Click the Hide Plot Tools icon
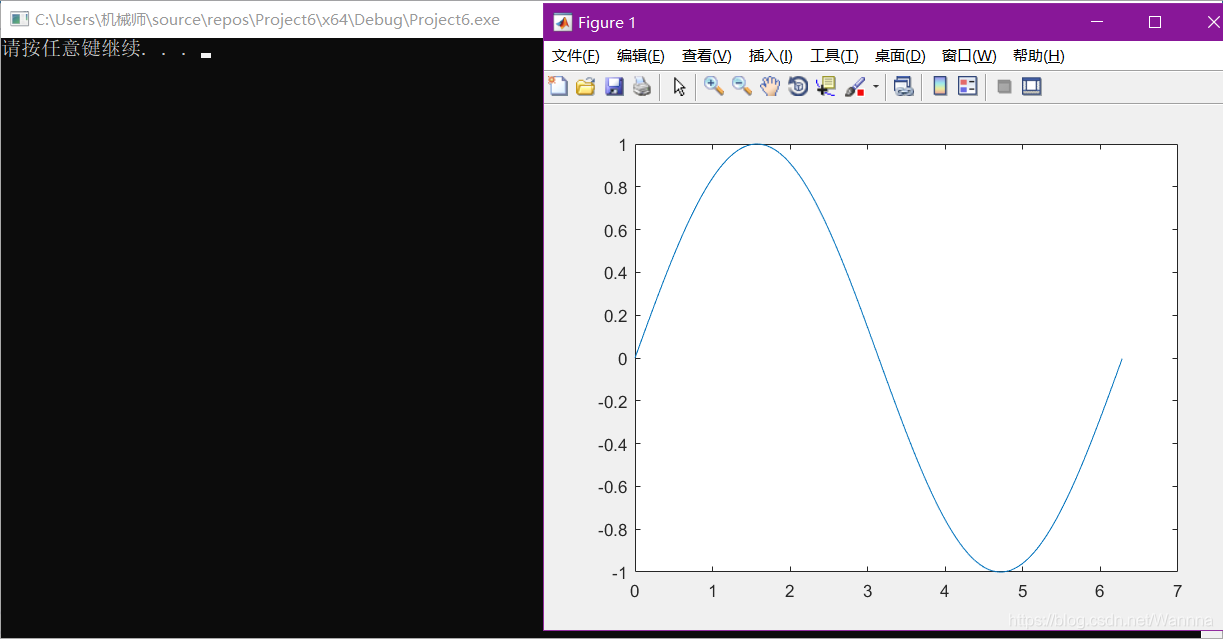1223x639 pixels. 1004,86
